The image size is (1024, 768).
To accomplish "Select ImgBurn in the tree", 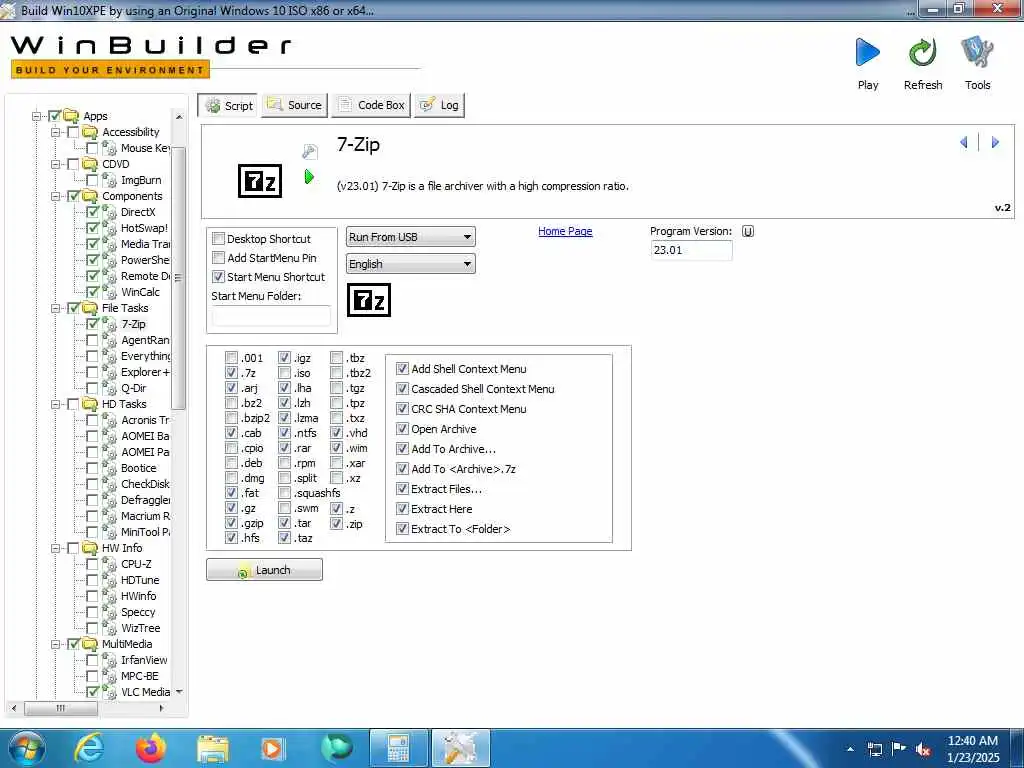I will coord(141,180).
